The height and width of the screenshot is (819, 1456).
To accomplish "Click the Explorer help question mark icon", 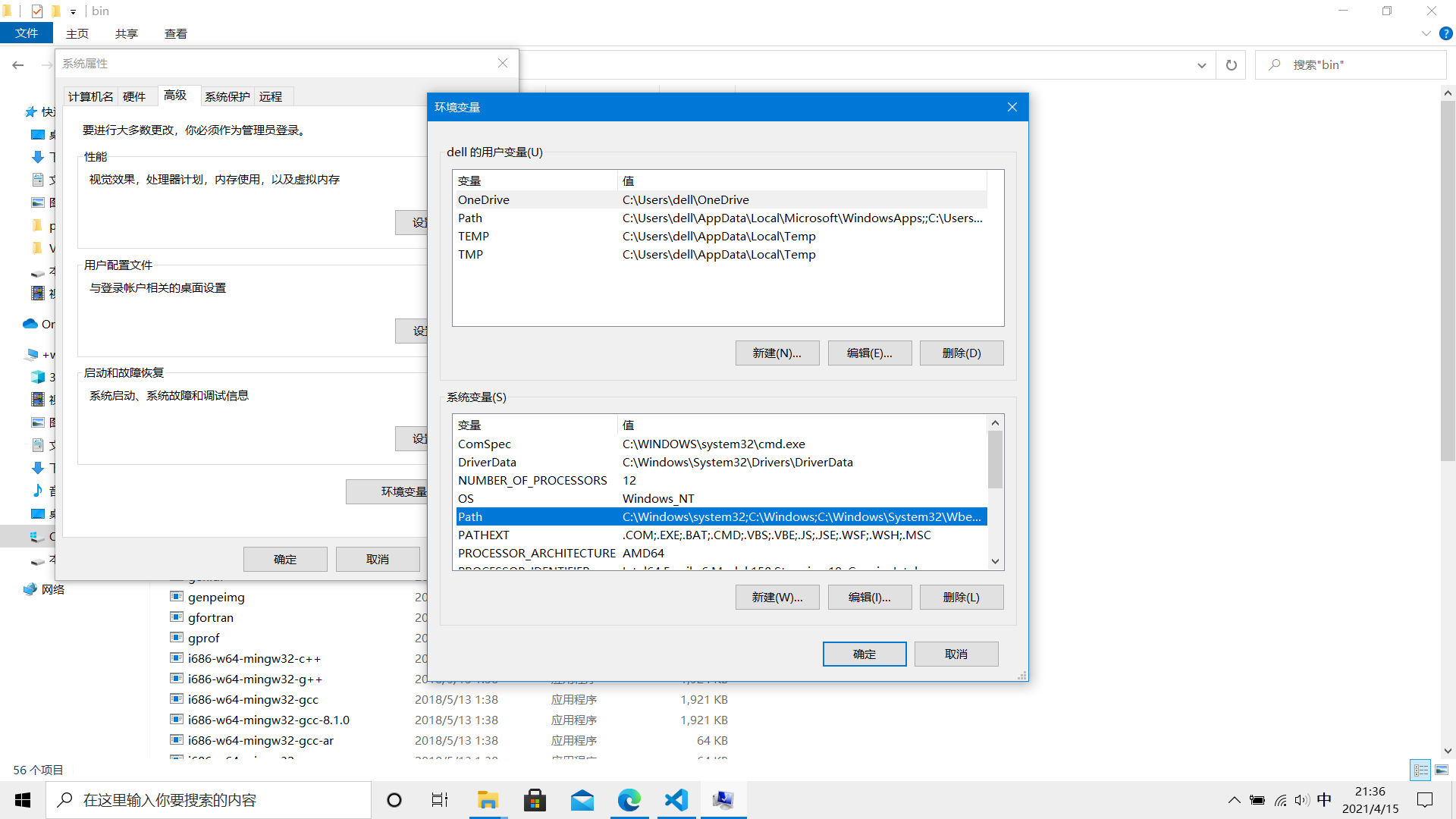I will pos(1445,33).
